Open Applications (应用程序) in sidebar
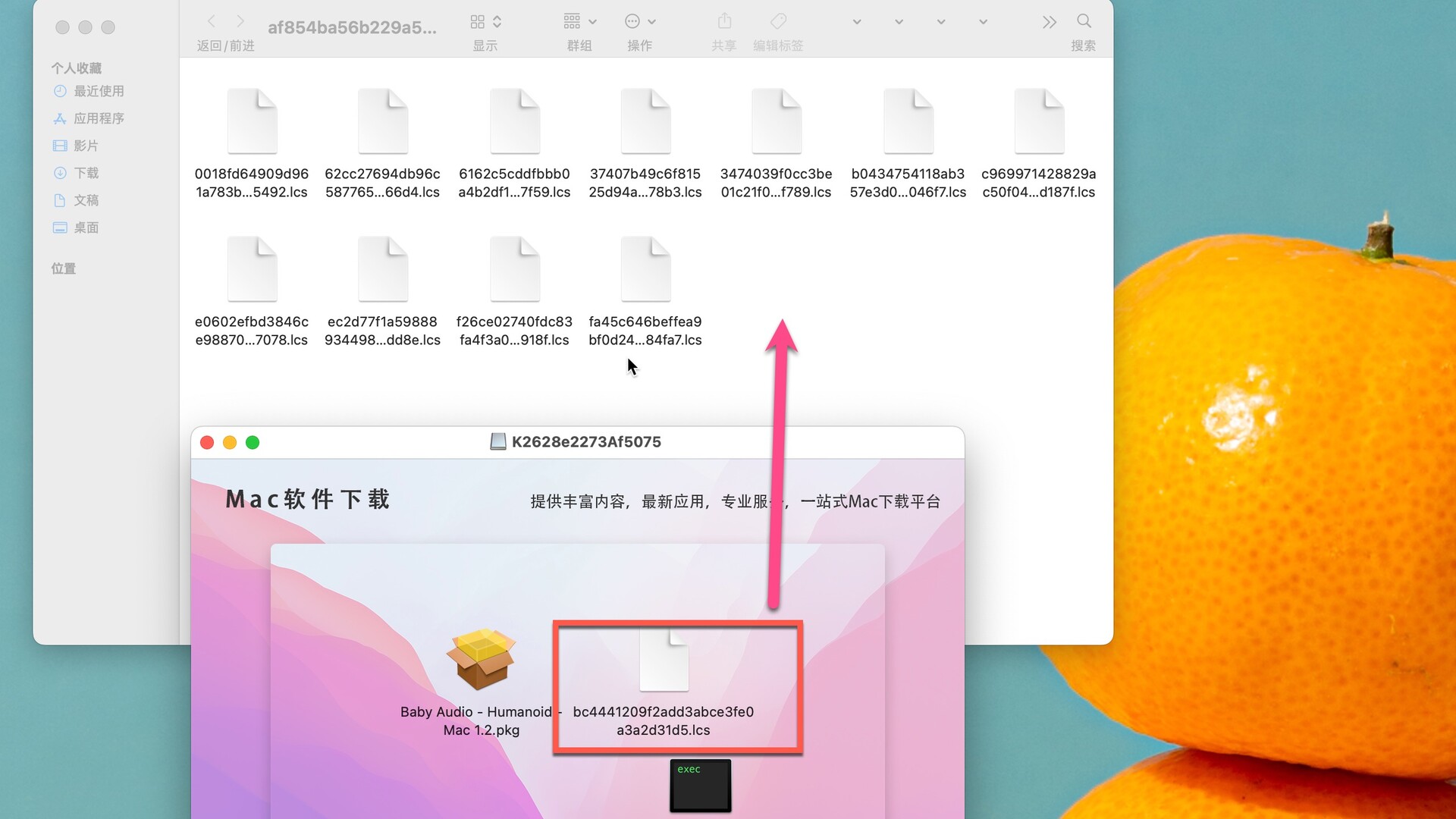 click(89, 118)
